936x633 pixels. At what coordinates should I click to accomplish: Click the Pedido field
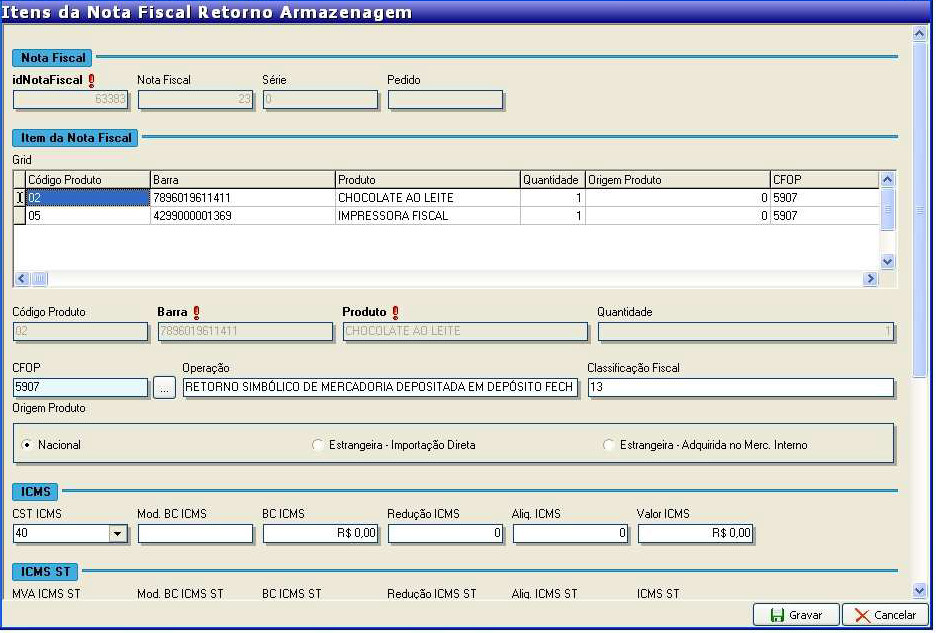click(445, 100)
